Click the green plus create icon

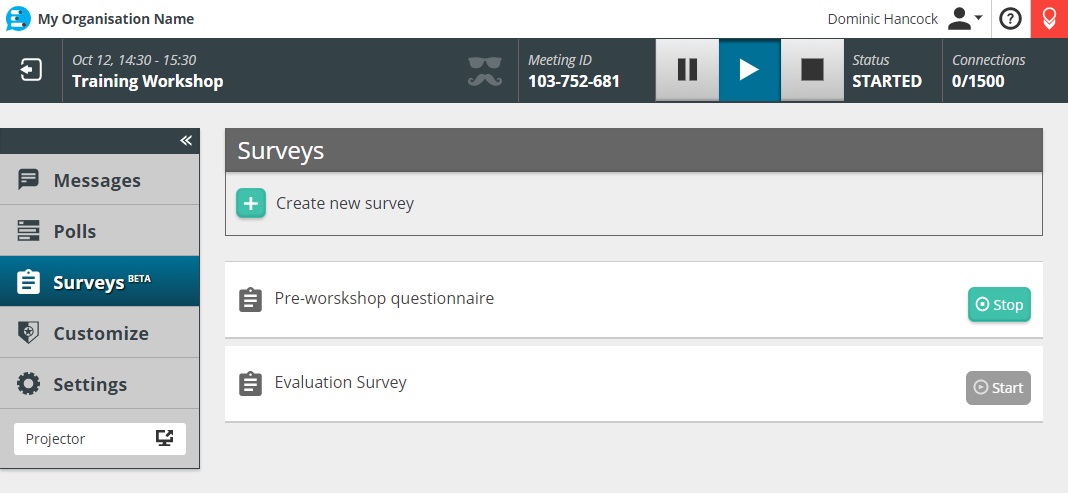(x=251, y=203)
